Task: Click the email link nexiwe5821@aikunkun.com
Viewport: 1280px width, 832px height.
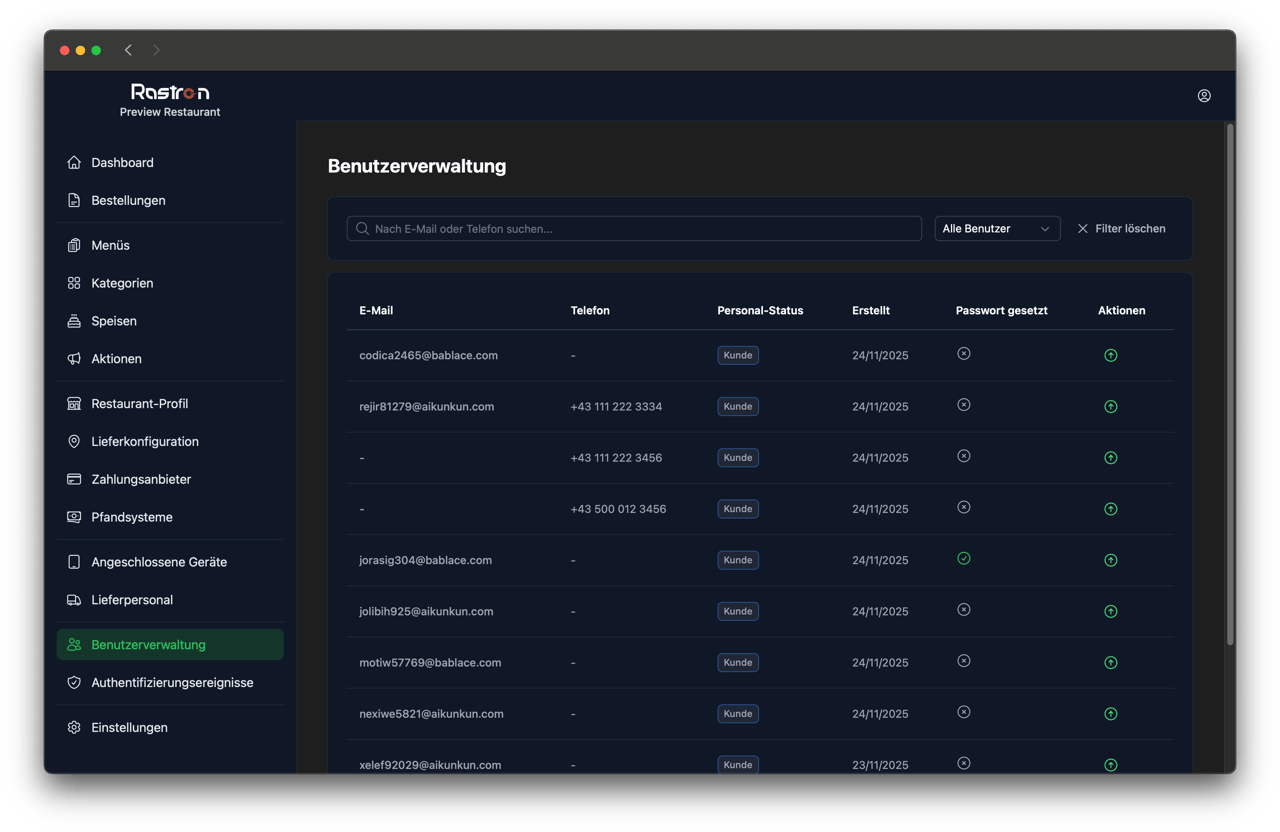Action: point(431,714)
